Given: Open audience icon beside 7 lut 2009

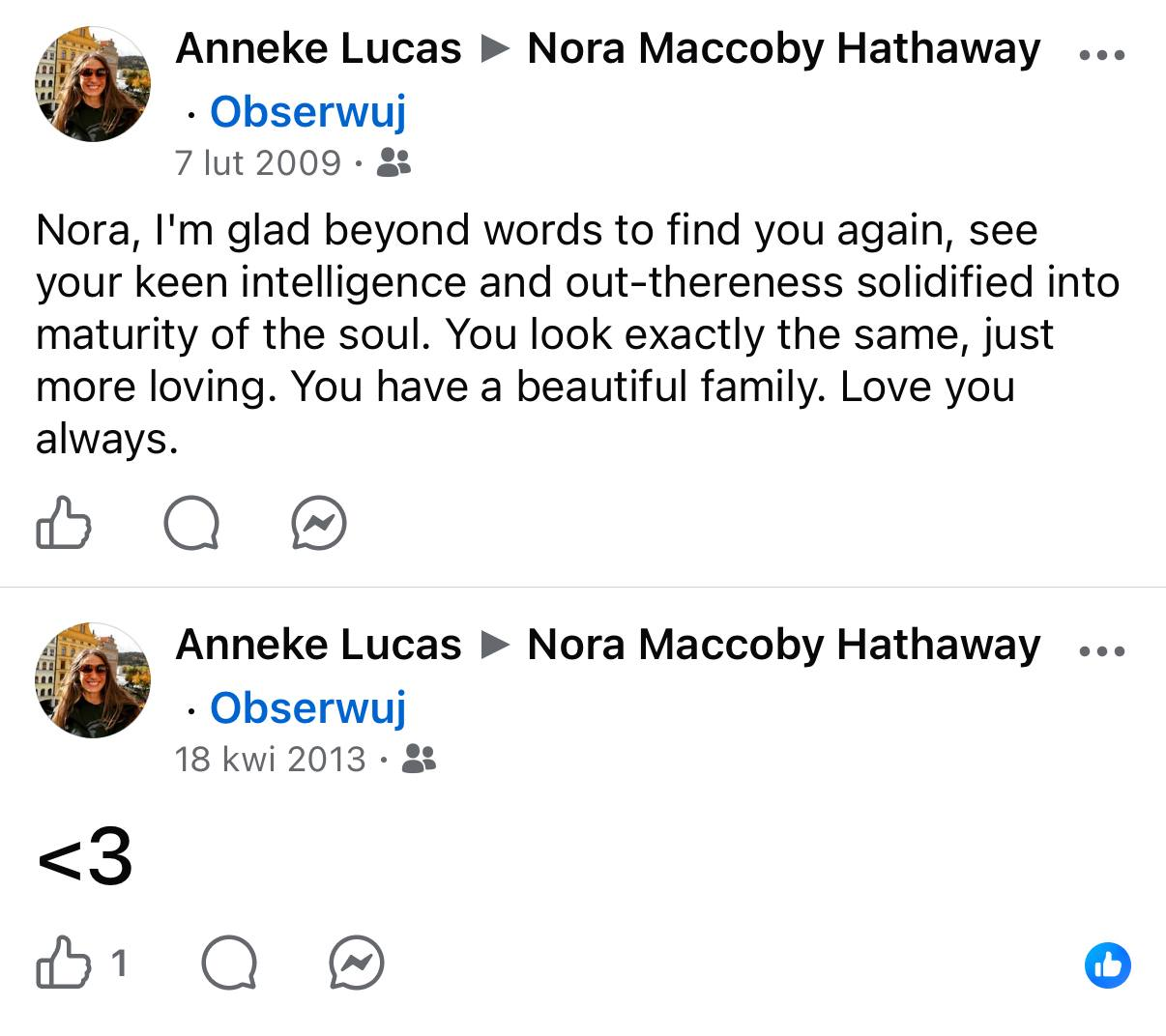Looking at the screenshot, I should point(393,162).
